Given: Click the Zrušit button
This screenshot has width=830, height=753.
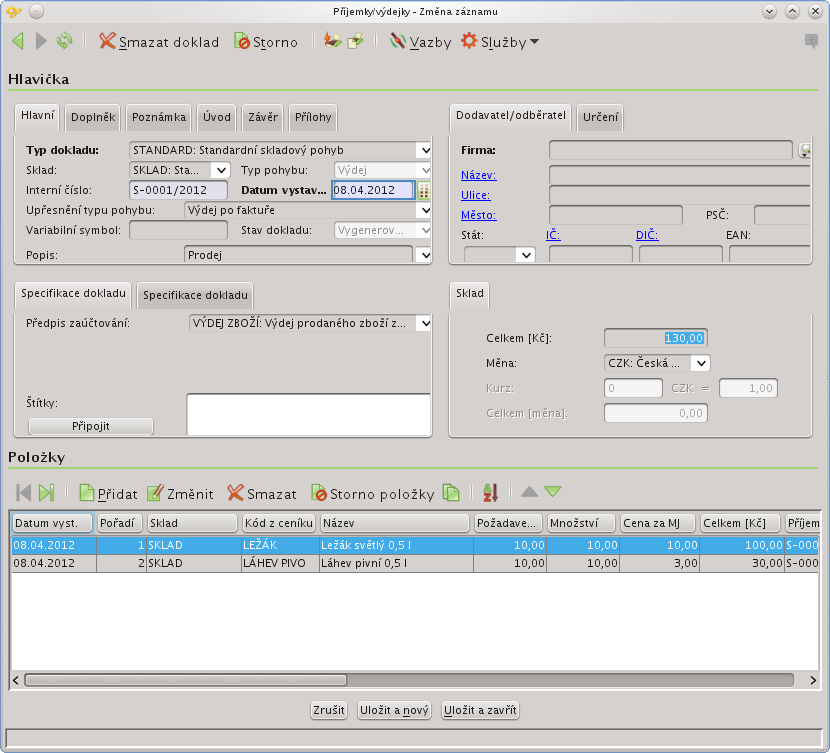Looking at the screenshot, I should pos(329,710).
